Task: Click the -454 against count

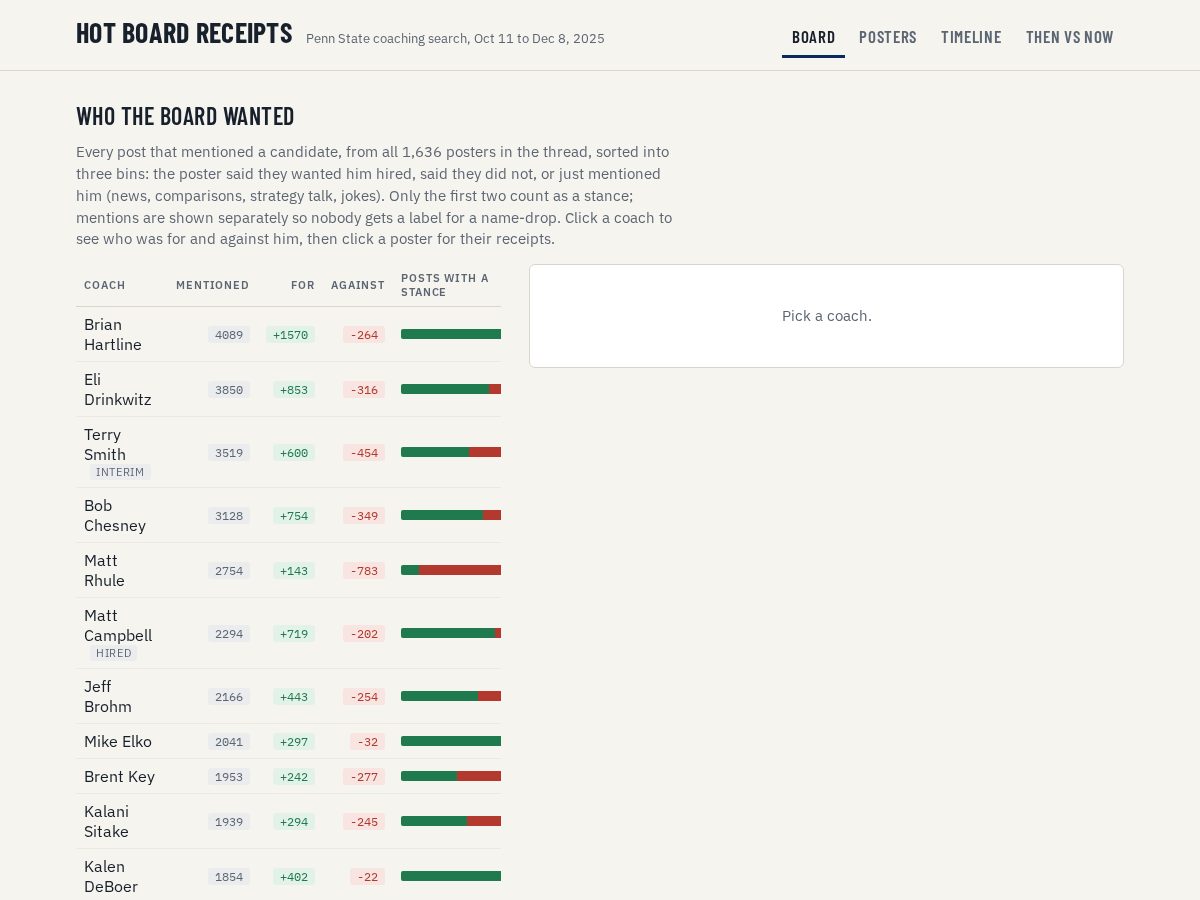Action: pos(364,453)
